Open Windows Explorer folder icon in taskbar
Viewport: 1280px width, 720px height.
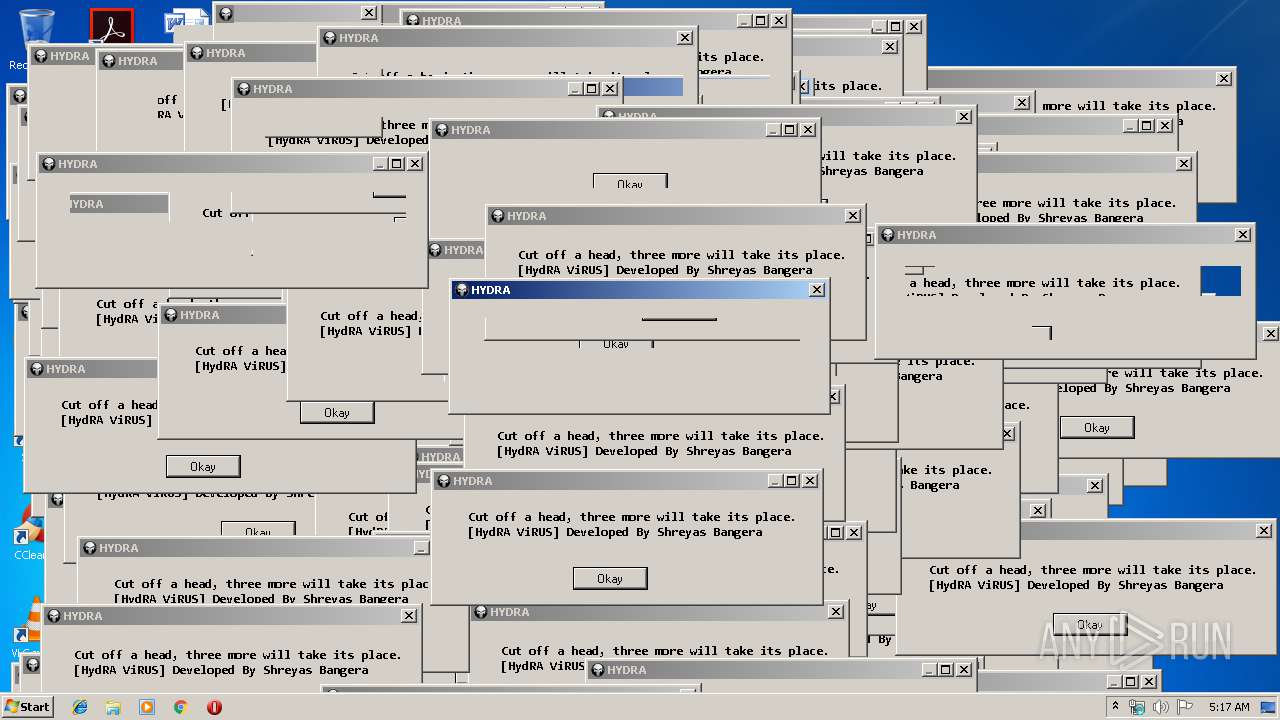[x=113, y=707]
